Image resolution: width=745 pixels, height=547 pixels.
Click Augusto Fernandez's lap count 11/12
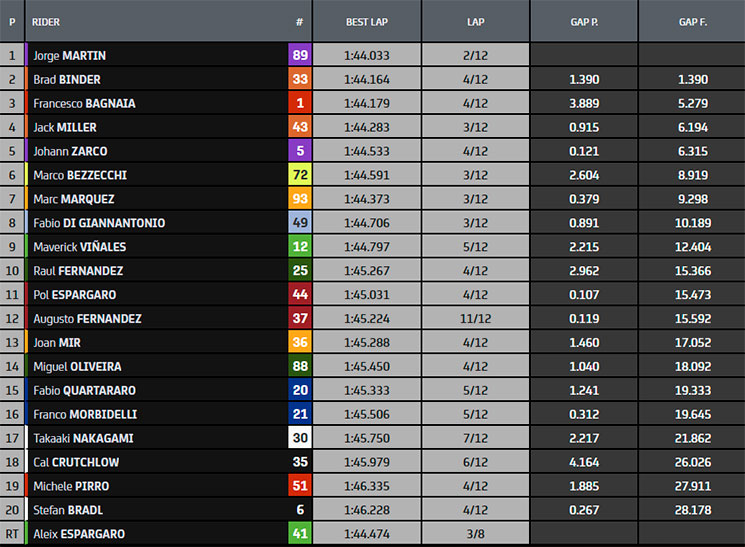pos(475,319)
